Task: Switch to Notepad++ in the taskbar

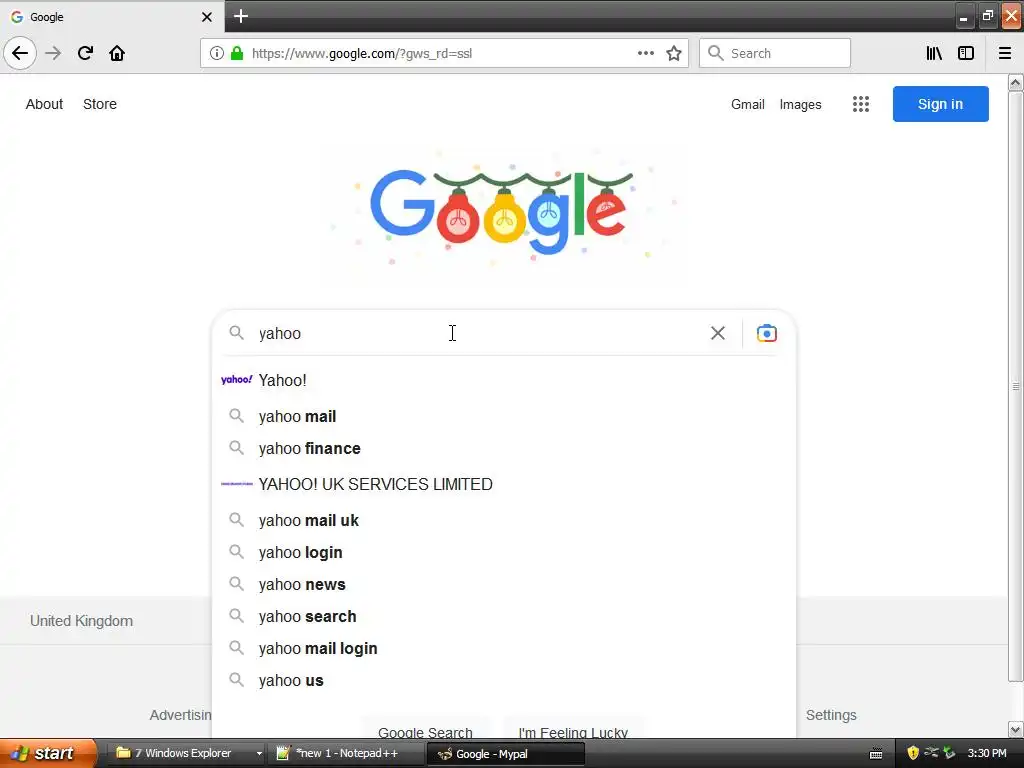Action: tap(346, 754)
